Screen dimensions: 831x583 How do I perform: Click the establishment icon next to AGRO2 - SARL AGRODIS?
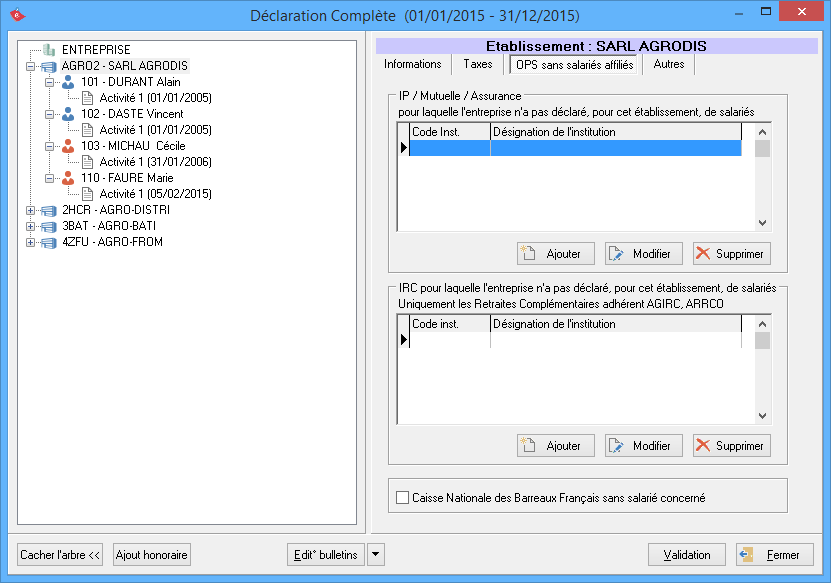(49, 66)
